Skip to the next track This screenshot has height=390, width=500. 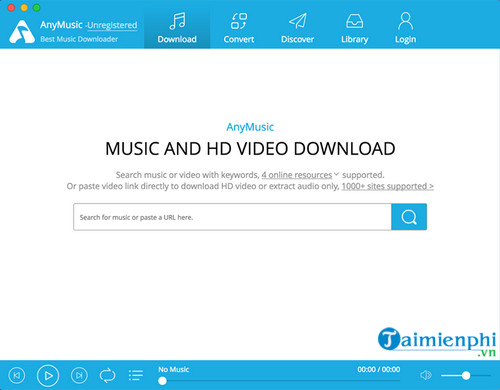tap(79, 376)
